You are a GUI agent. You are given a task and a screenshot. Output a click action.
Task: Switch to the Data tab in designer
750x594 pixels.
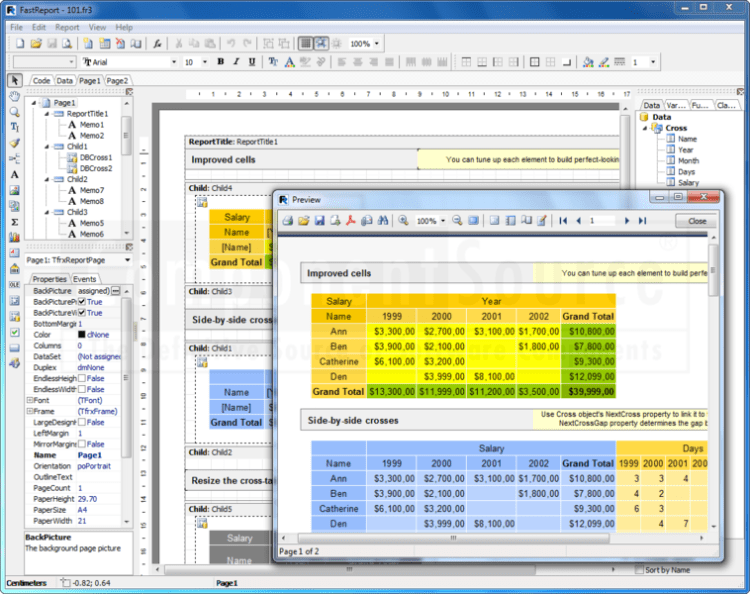(x=65, y=80)
